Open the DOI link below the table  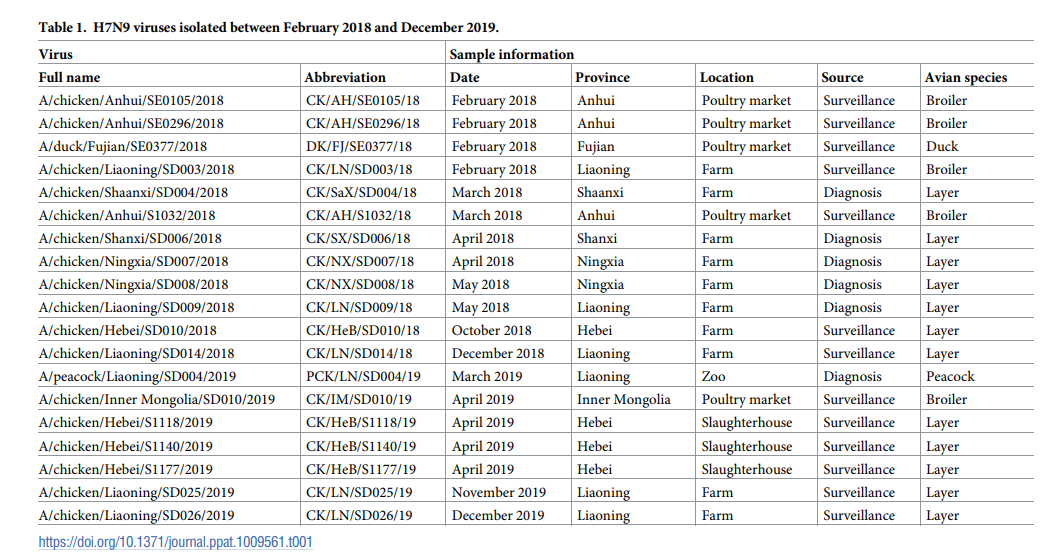point(175,542)
